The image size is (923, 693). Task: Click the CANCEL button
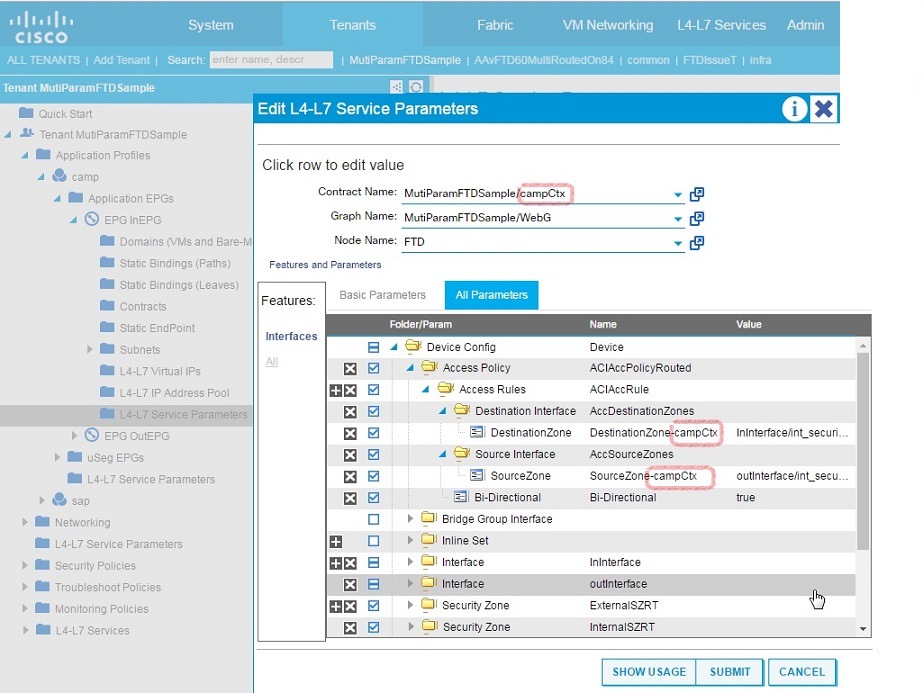pos(802,672)
